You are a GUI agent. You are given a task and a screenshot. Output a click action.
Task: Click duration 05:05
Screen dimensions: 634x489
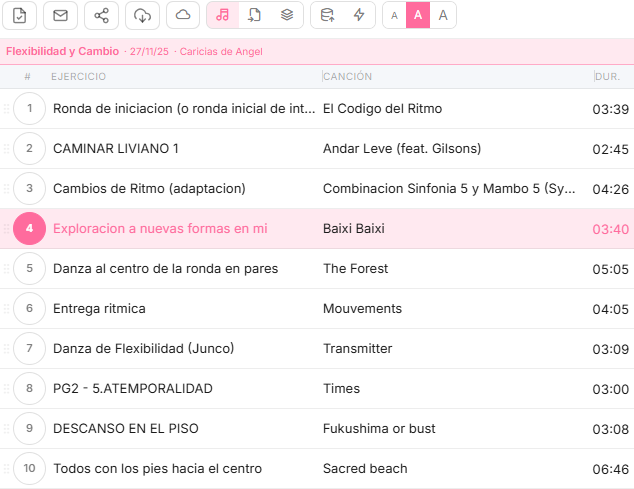pos(611,269)
